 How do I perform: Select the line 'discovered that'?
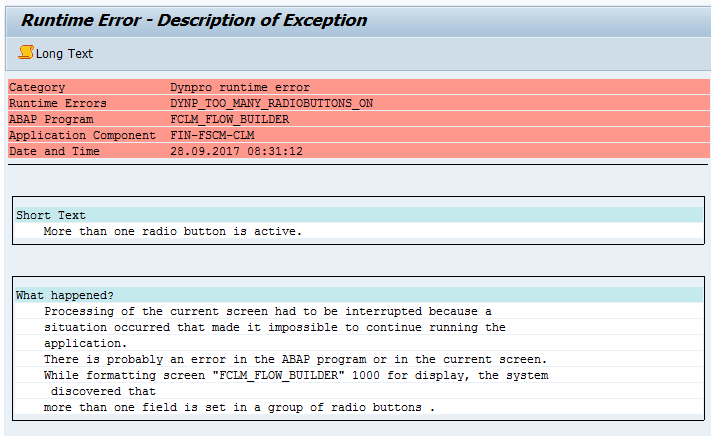tap(103, 391)
